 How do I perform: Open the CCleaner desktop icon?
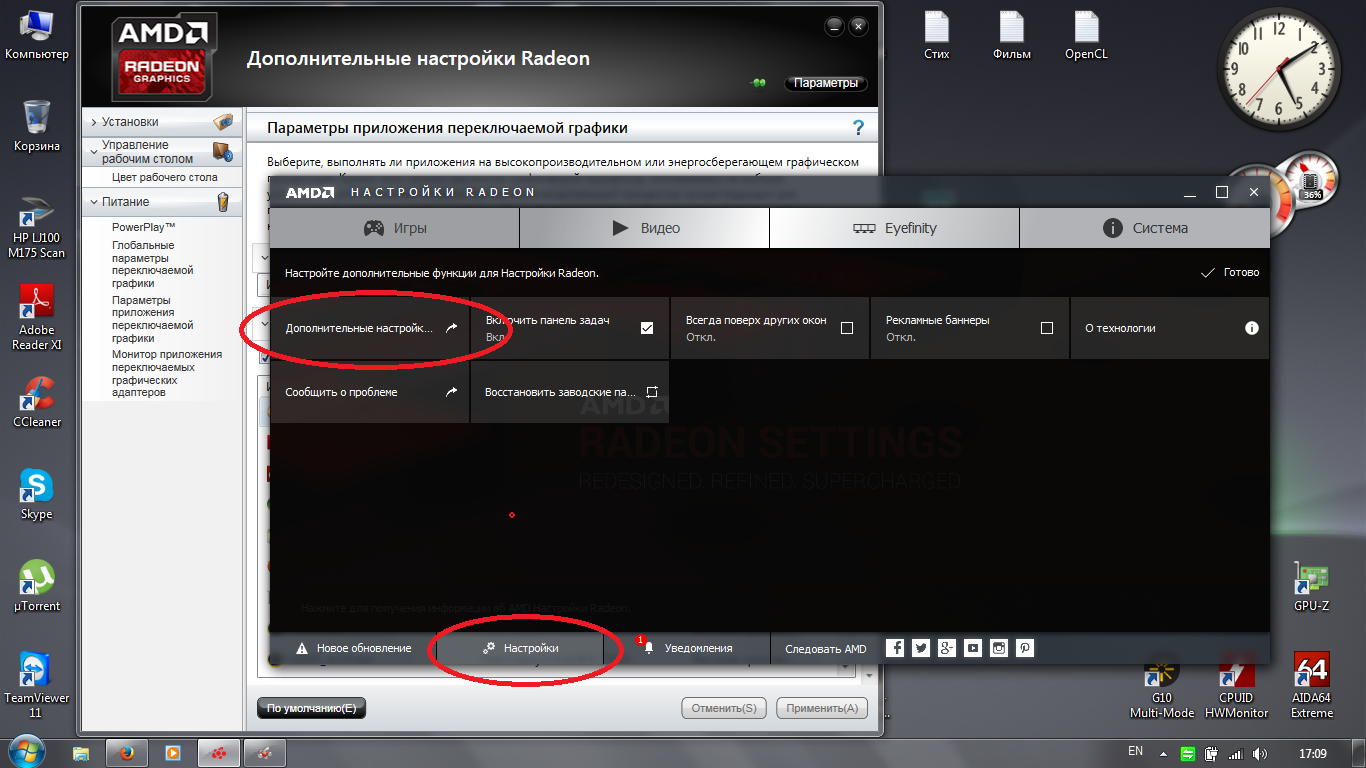click(37, 403)
